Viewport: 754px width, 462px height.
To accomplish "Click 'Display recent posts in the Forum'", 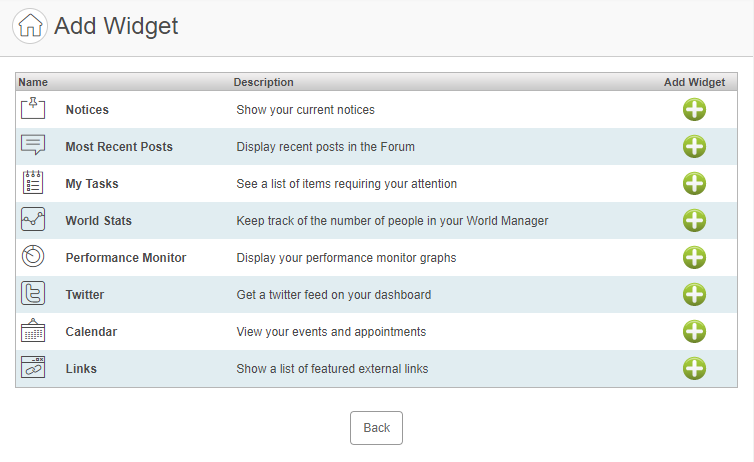I will [x=325, y=147].
